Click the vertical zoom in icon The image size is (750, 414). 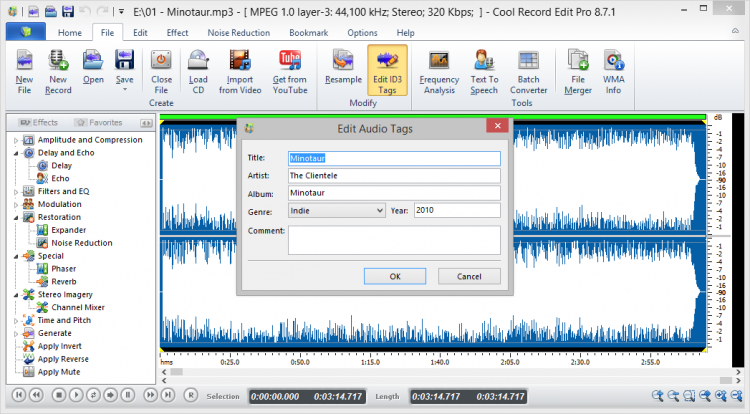tap(721, 396)
